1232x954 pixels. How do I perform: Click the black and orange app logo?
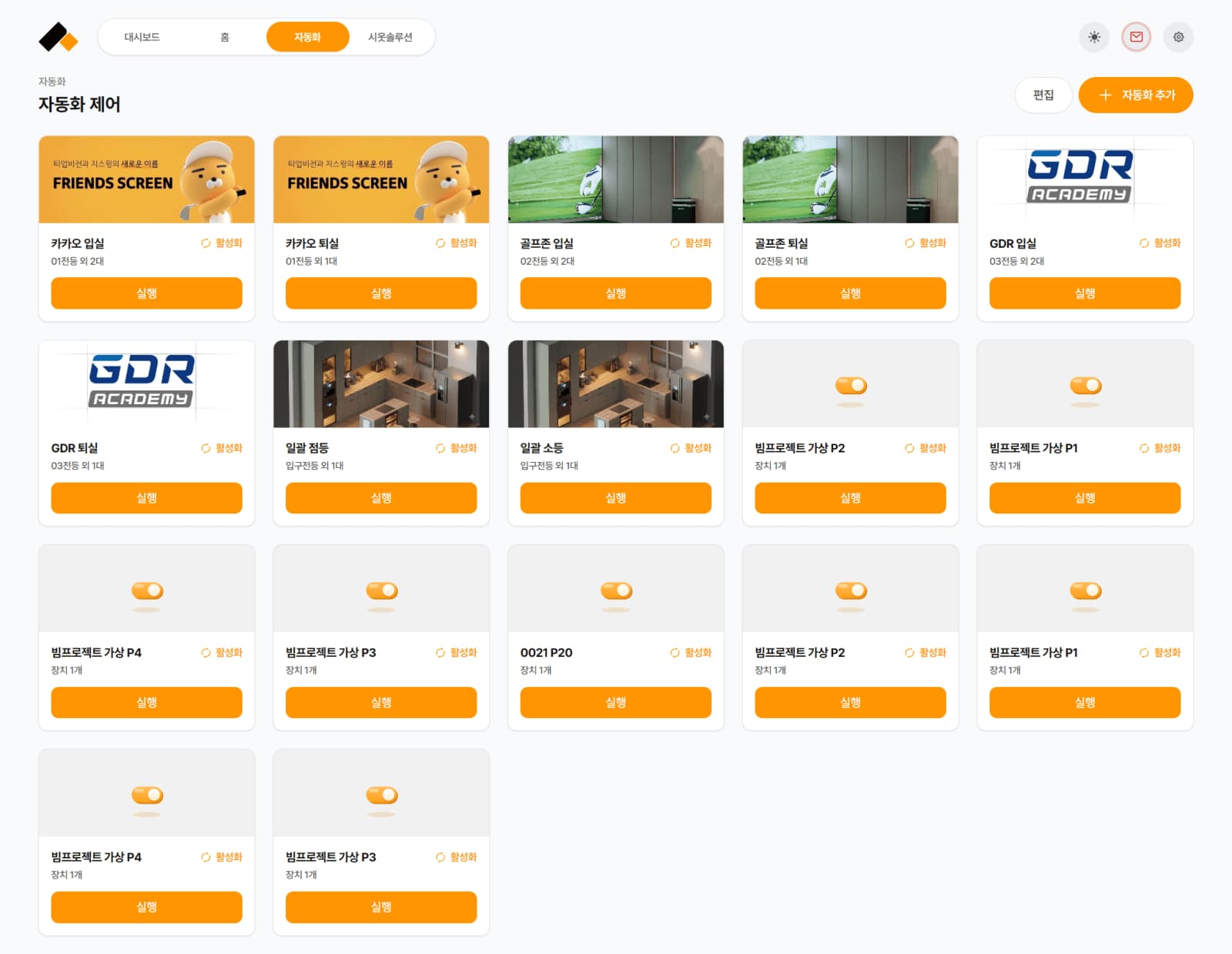[59, 37]
